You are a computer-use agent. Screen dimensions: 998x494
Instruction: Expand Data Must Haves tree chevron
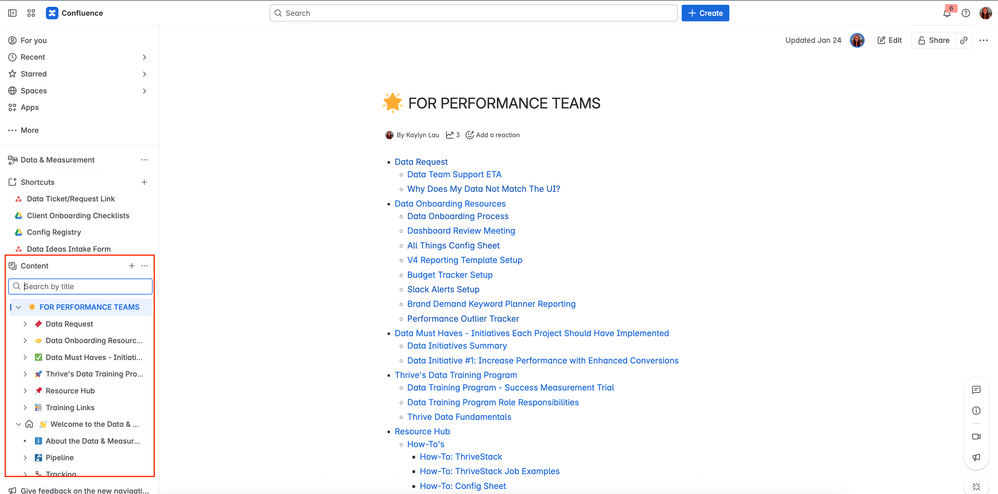25,358
